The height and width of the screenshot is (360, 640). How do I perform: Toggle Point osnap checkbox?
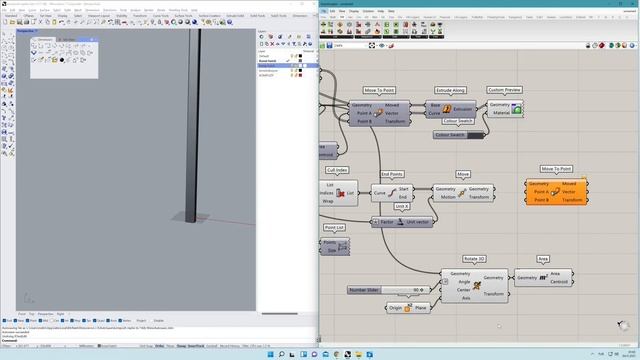[x=27, y=321]
